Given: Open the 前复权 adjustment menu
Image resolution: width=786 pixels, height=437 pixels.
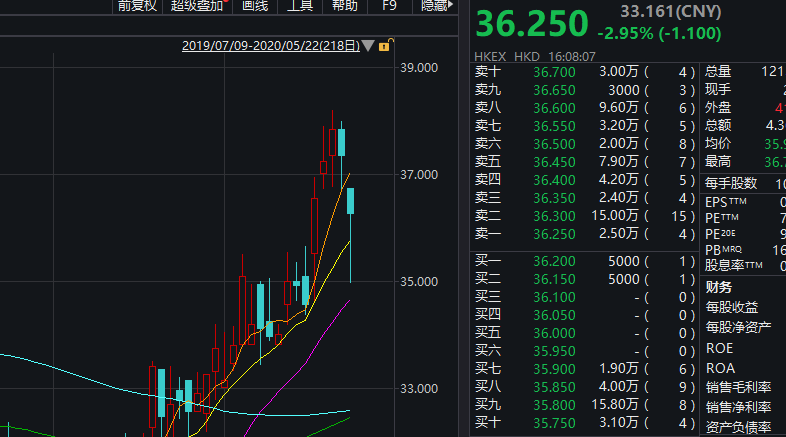Looking at the screenshot, I should coord(137,6).
